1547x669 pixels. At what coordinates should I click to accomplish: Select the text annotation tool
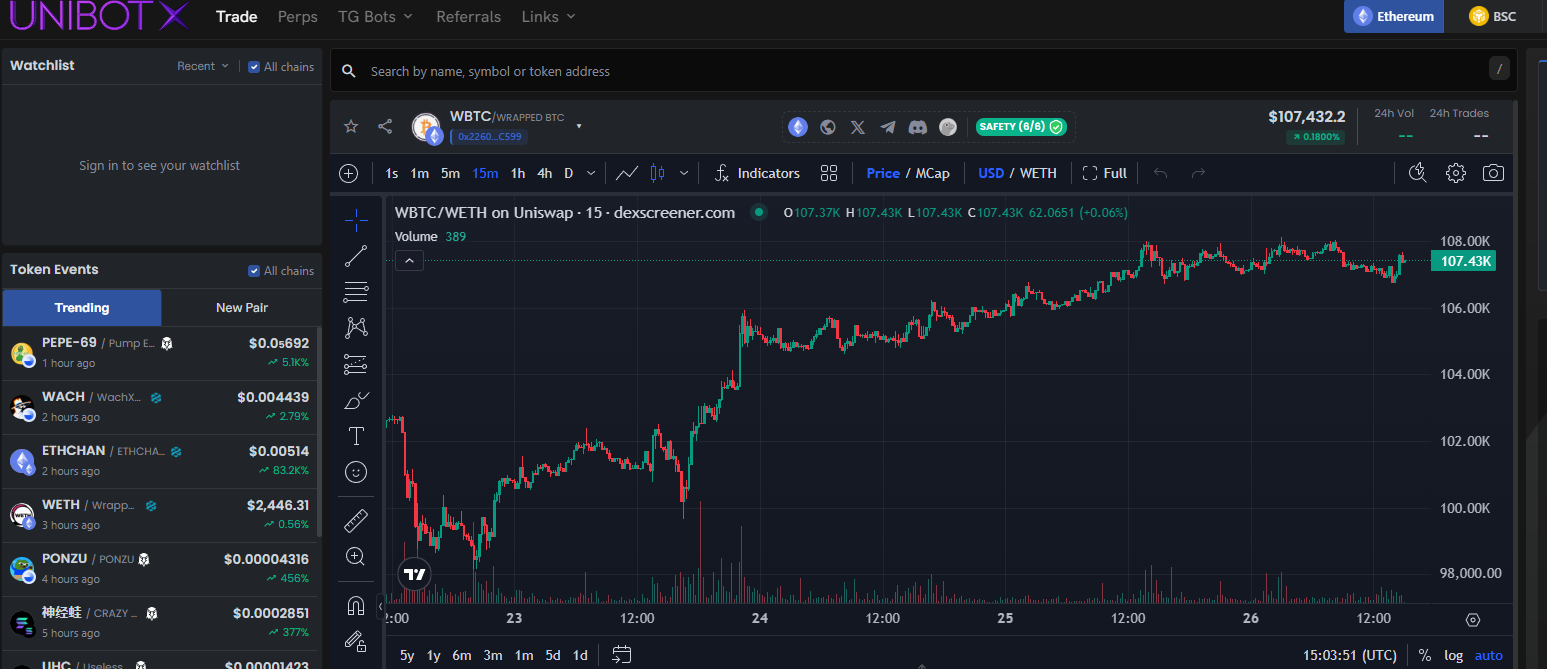click(356, 436)
